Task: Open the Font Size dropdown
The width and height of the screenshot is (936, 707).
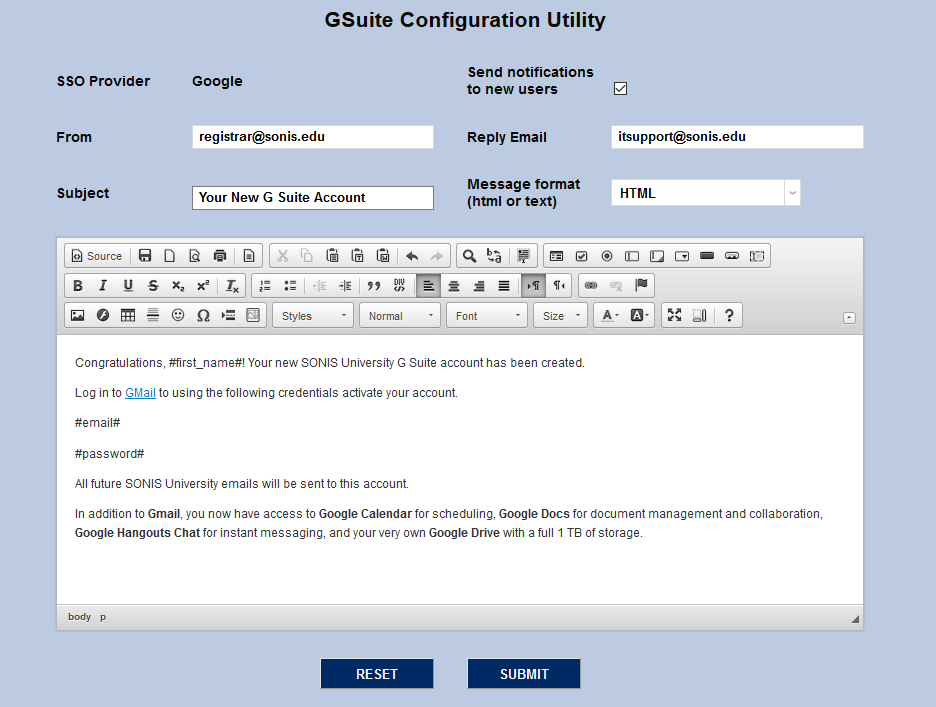Action: (x=561, y=316)
